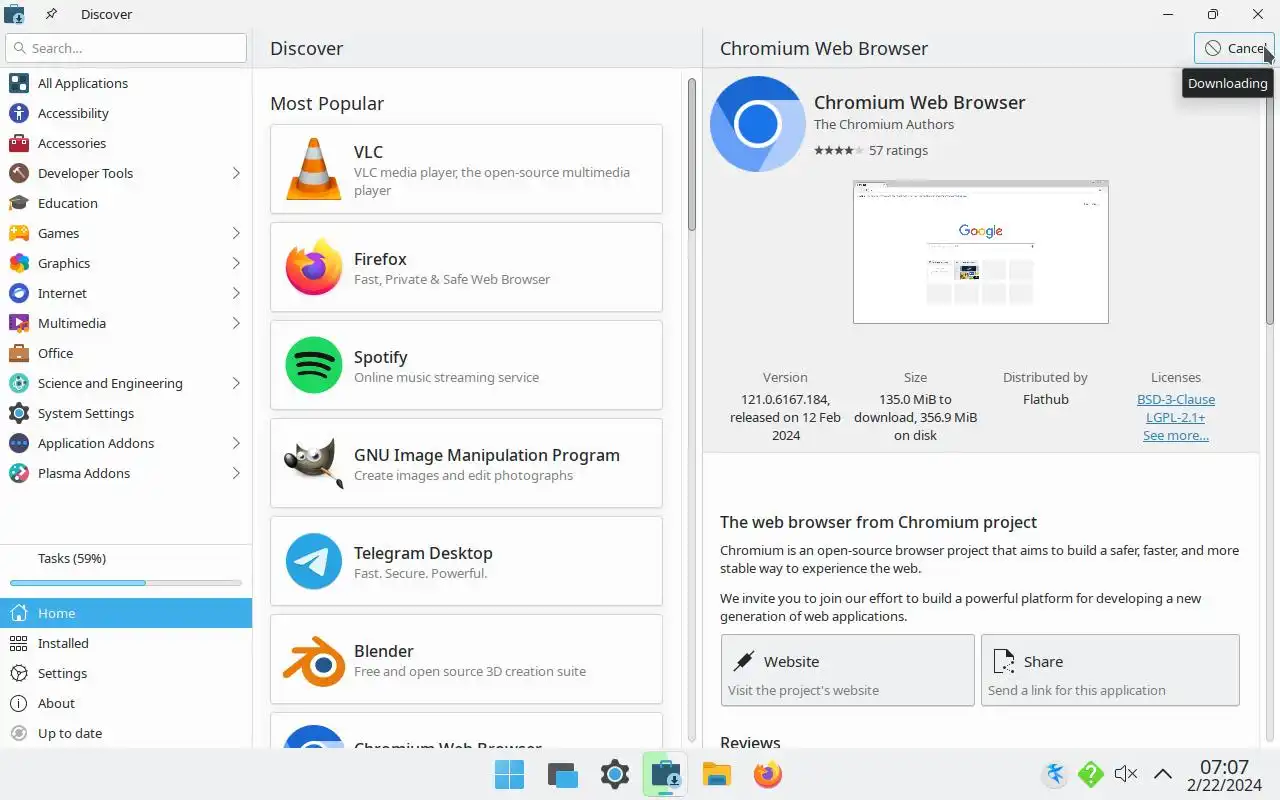Open Firefox from the taskbar
Screen dimensions: 1280x800
pyautogui.click(x=768, y=774)
